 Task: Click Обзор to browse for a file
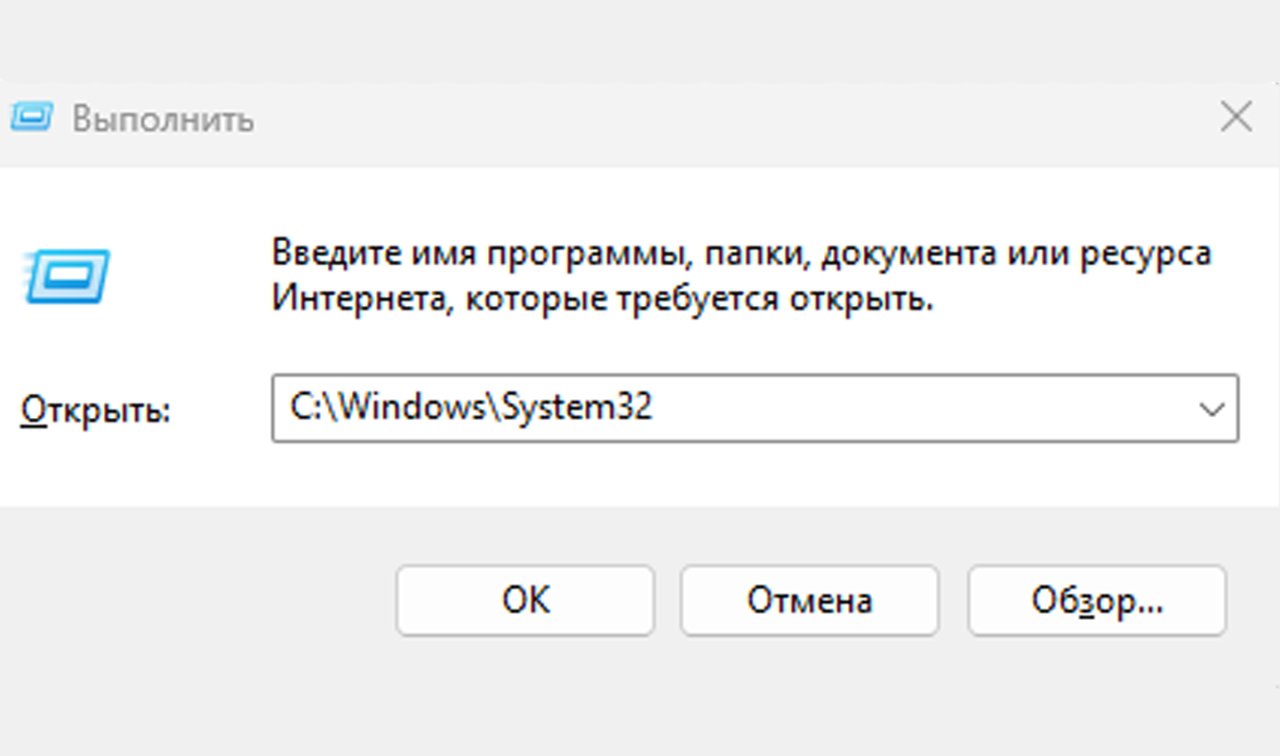pos(1096,600)
